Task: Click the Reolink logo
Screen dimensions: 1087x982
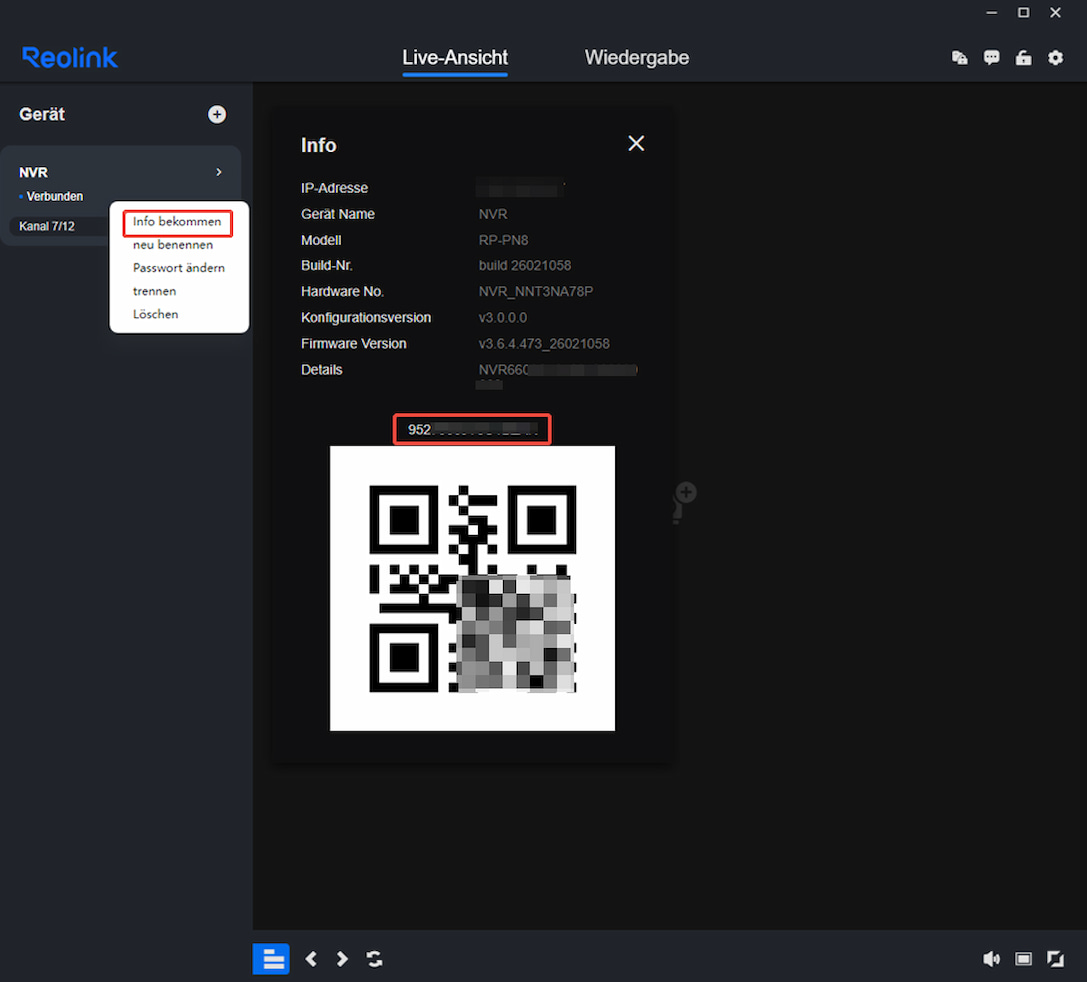Action: [70, 58]
